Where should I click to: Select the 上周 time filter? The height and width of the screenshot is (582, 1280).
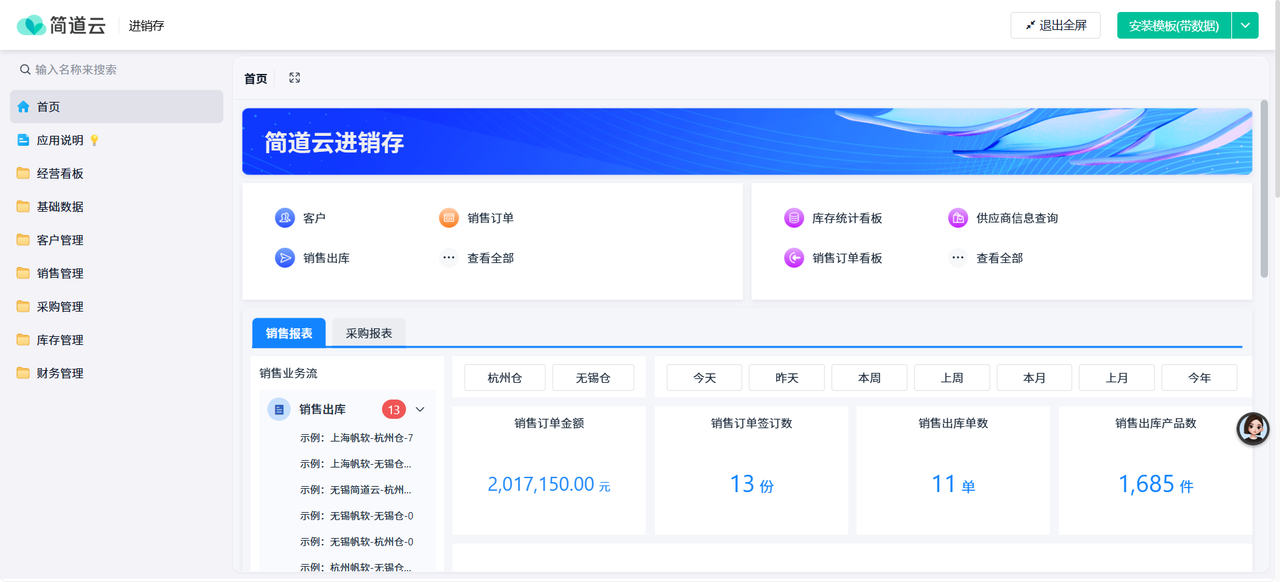point(952,377)
